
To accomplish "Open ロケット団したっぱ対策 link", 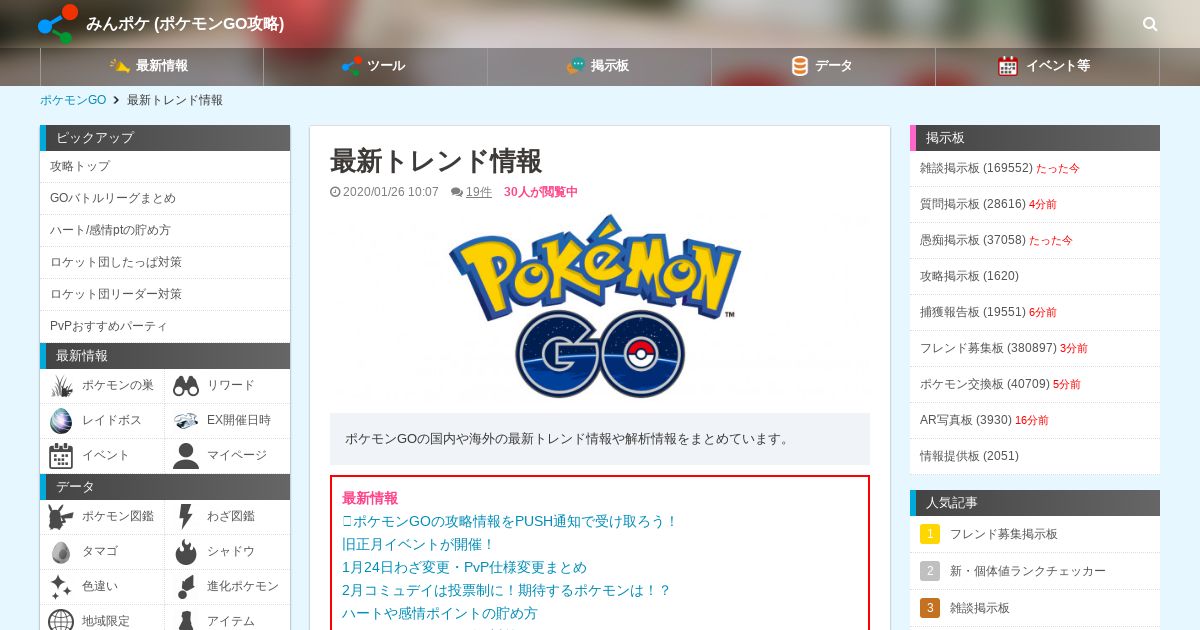I will tap(165, 262).
